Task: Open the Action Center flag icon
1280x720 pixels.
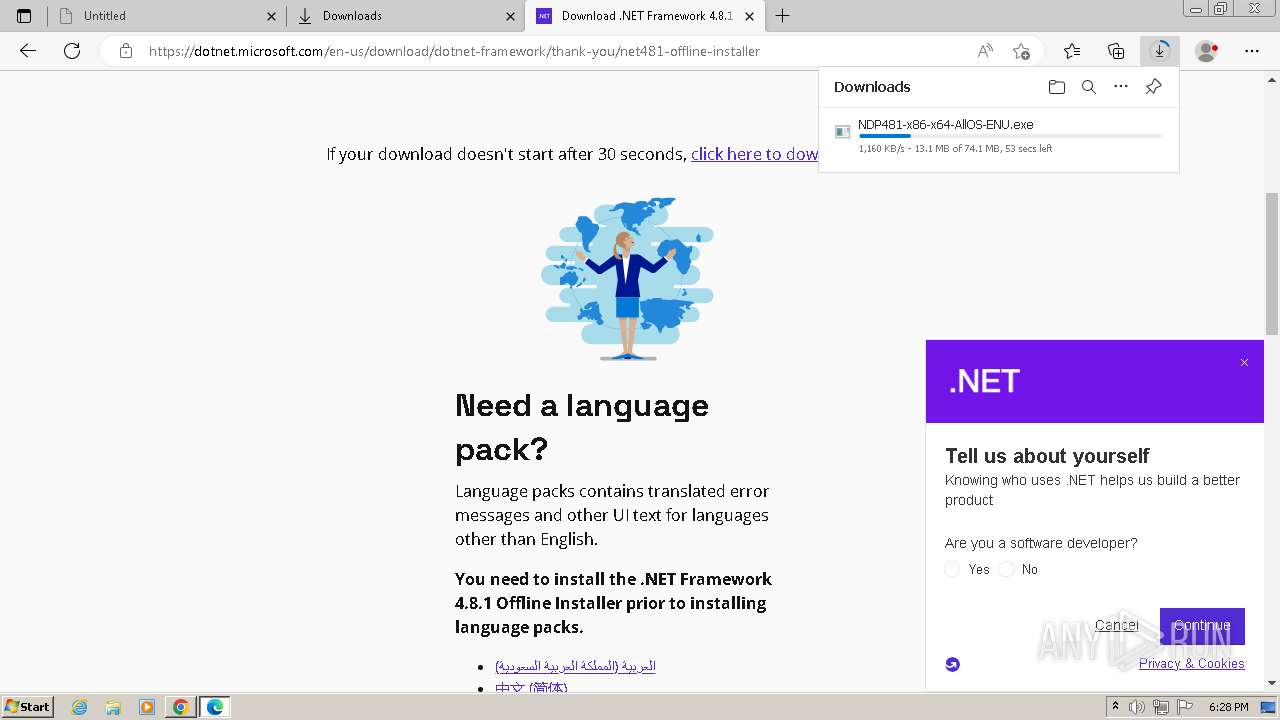Action: click(1185, 707)
